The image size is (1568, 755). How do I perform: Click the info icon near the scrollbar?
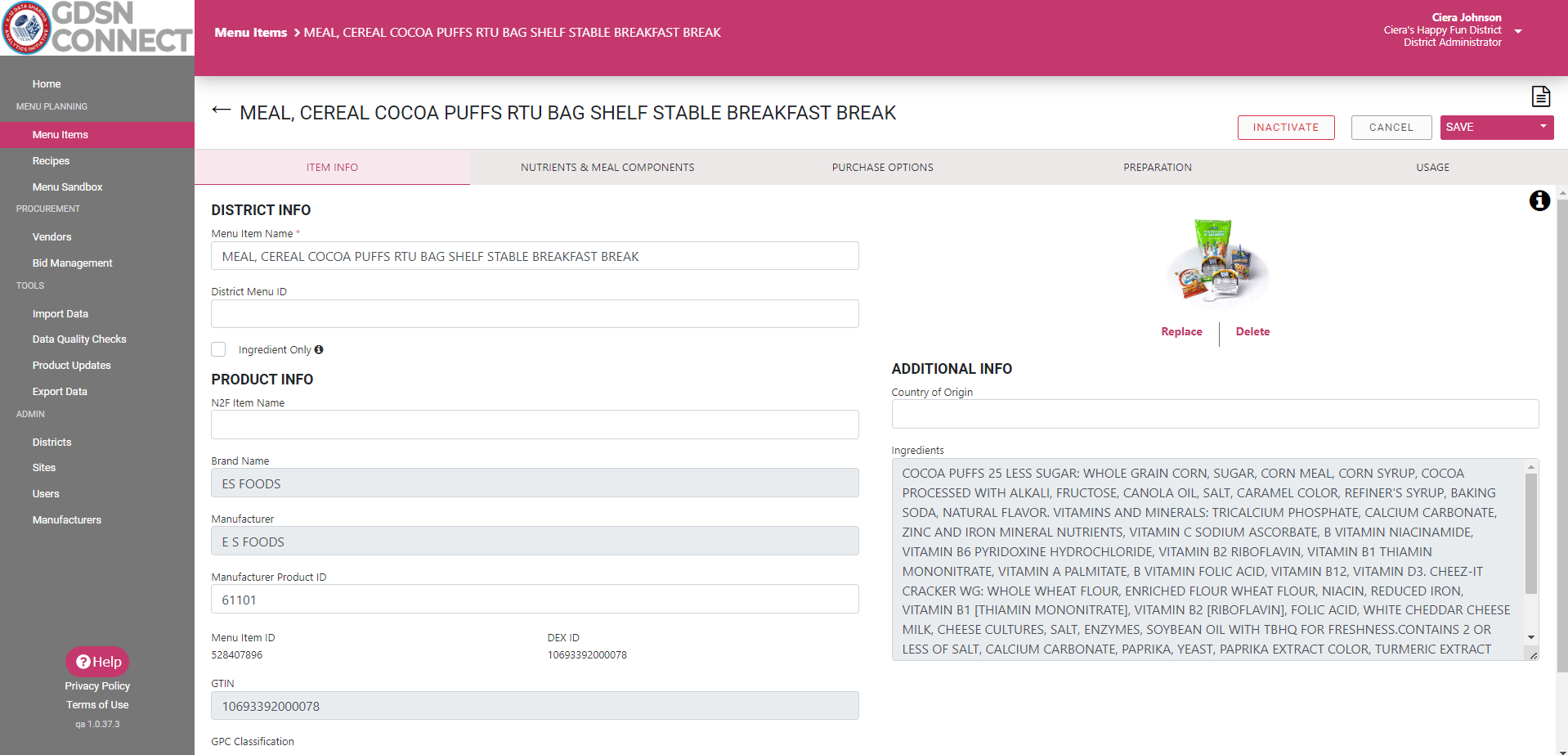coord(1539,200)
